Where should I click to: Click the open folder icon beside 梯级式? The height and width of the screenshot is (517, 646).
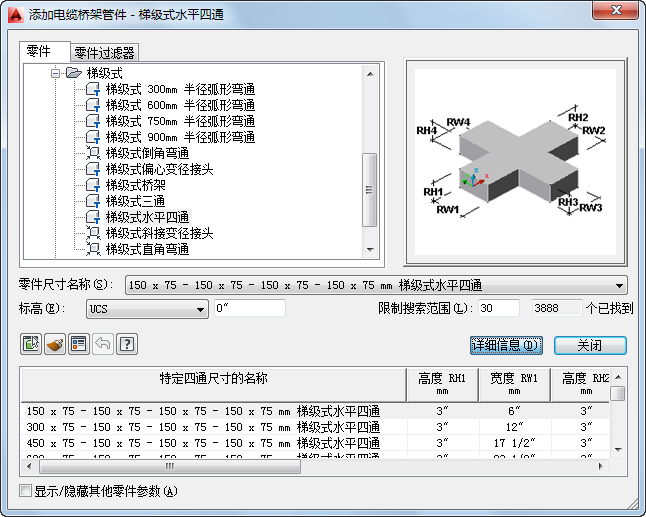tap(74, 73)
